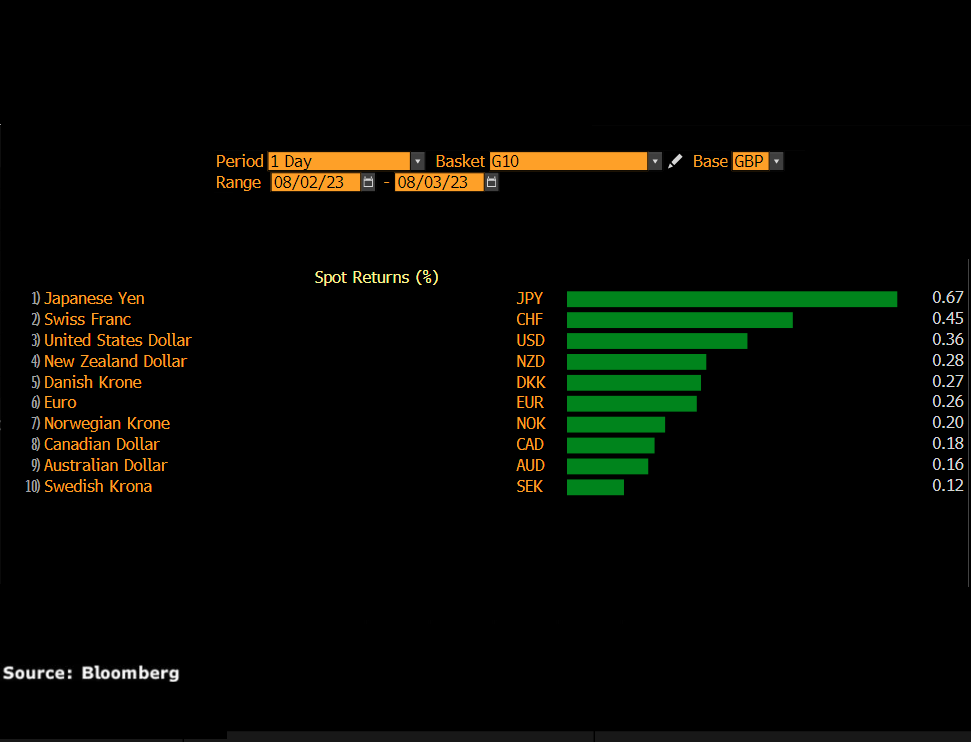
Task: Click the 08/02/23 start date field
Action: click(315, 182)
